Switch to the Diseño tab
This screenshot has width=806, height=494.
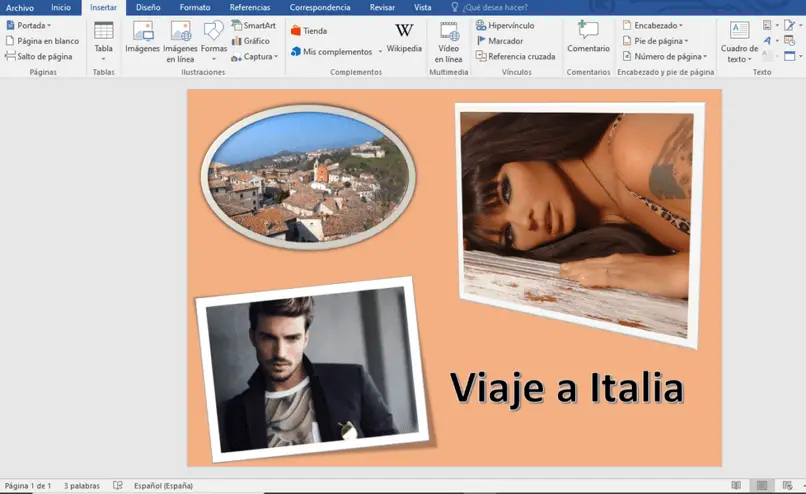(148, 7)
